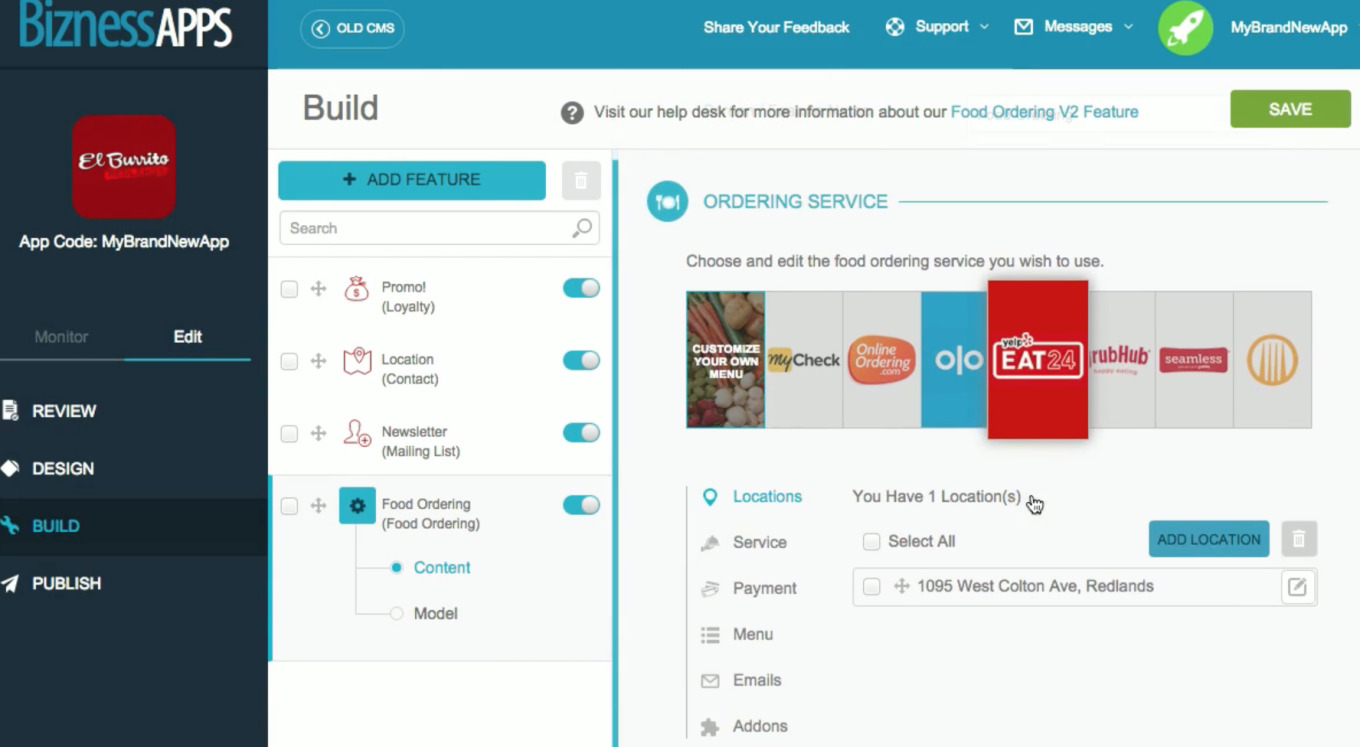Click the search magnifier icon

point(582,228)
